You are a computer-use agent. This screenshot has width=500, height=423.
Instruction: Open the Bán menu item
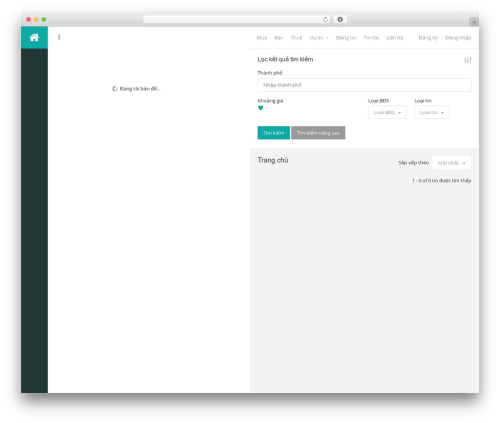pos(279,38)
